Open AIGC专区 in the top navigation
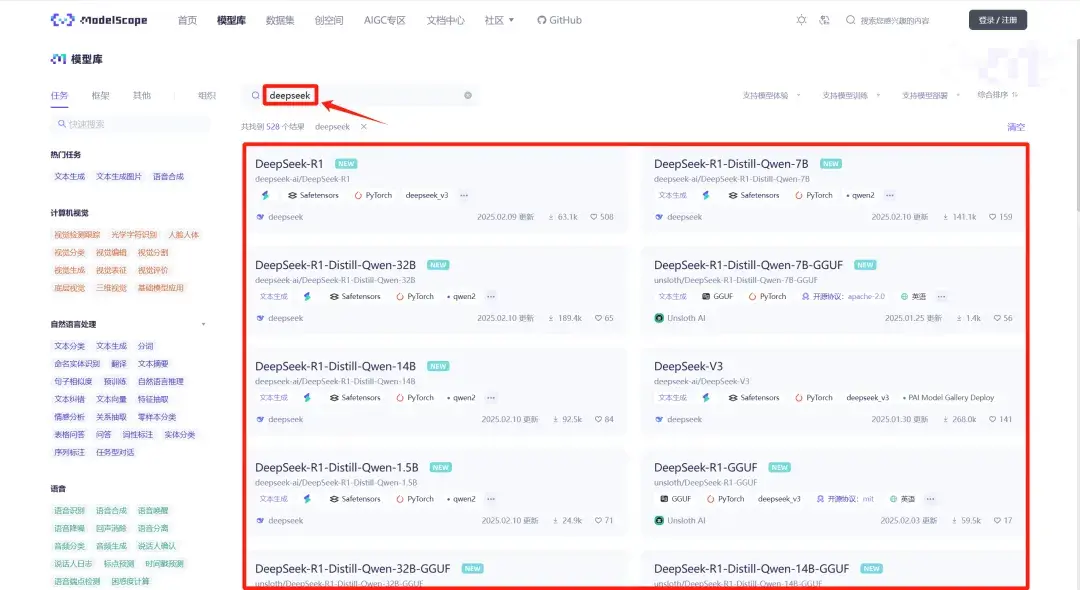This screenshot has height=590, width=1080. [384, 20]
